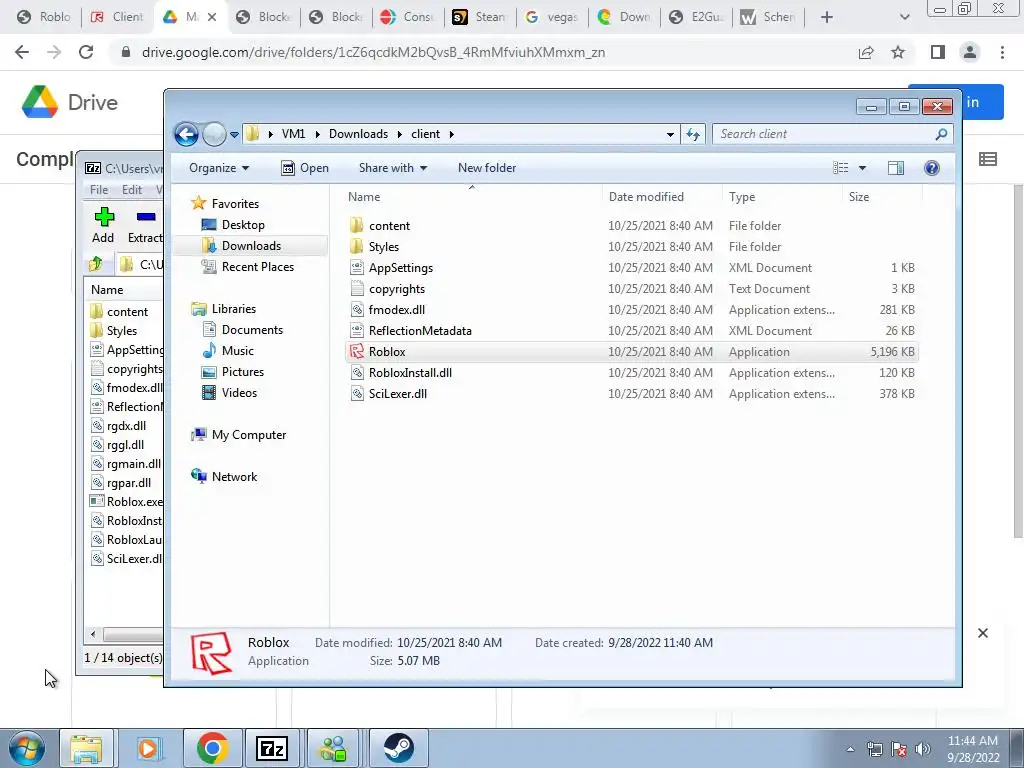Go up one folder in 7-Zip

(x=96, y=264)
